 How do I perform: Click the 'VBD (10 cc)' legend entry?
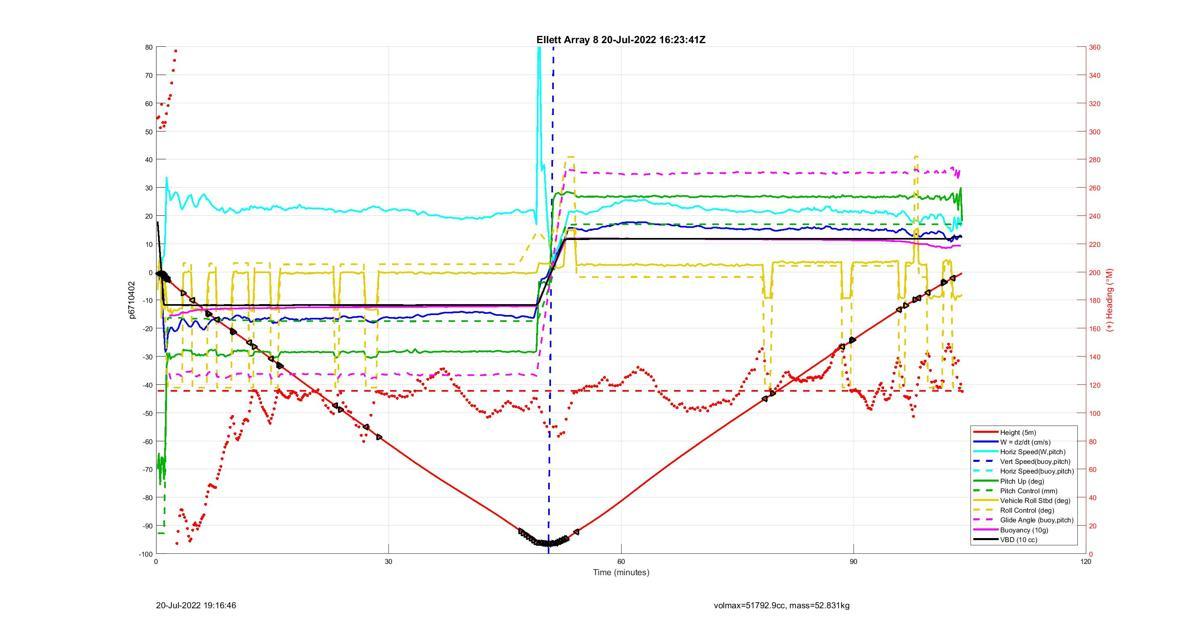[1021, 540]
